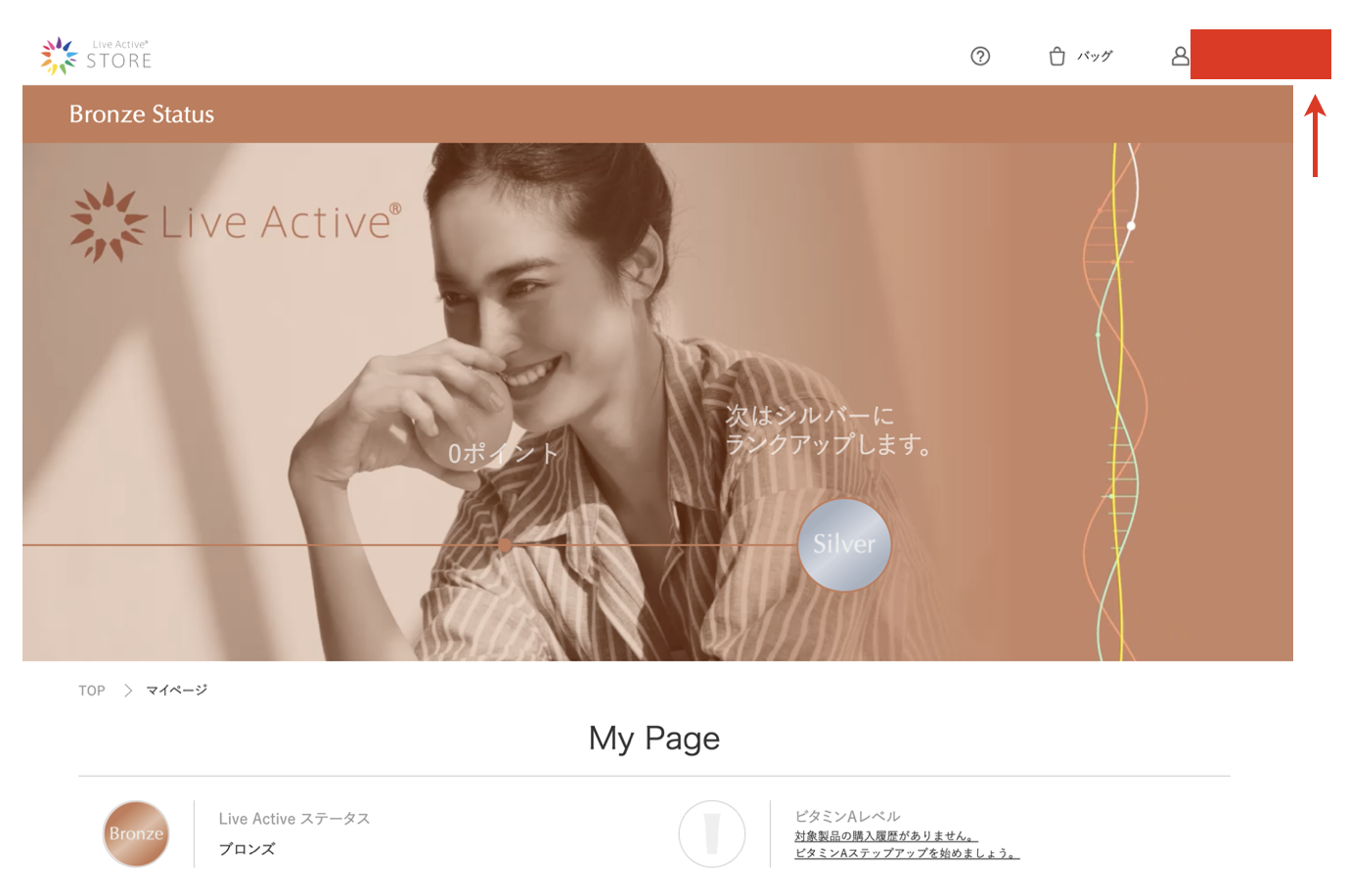Click the Bronze Status header bar
The height and width of the screenshot is (896, 1348).
pos(657,114)
